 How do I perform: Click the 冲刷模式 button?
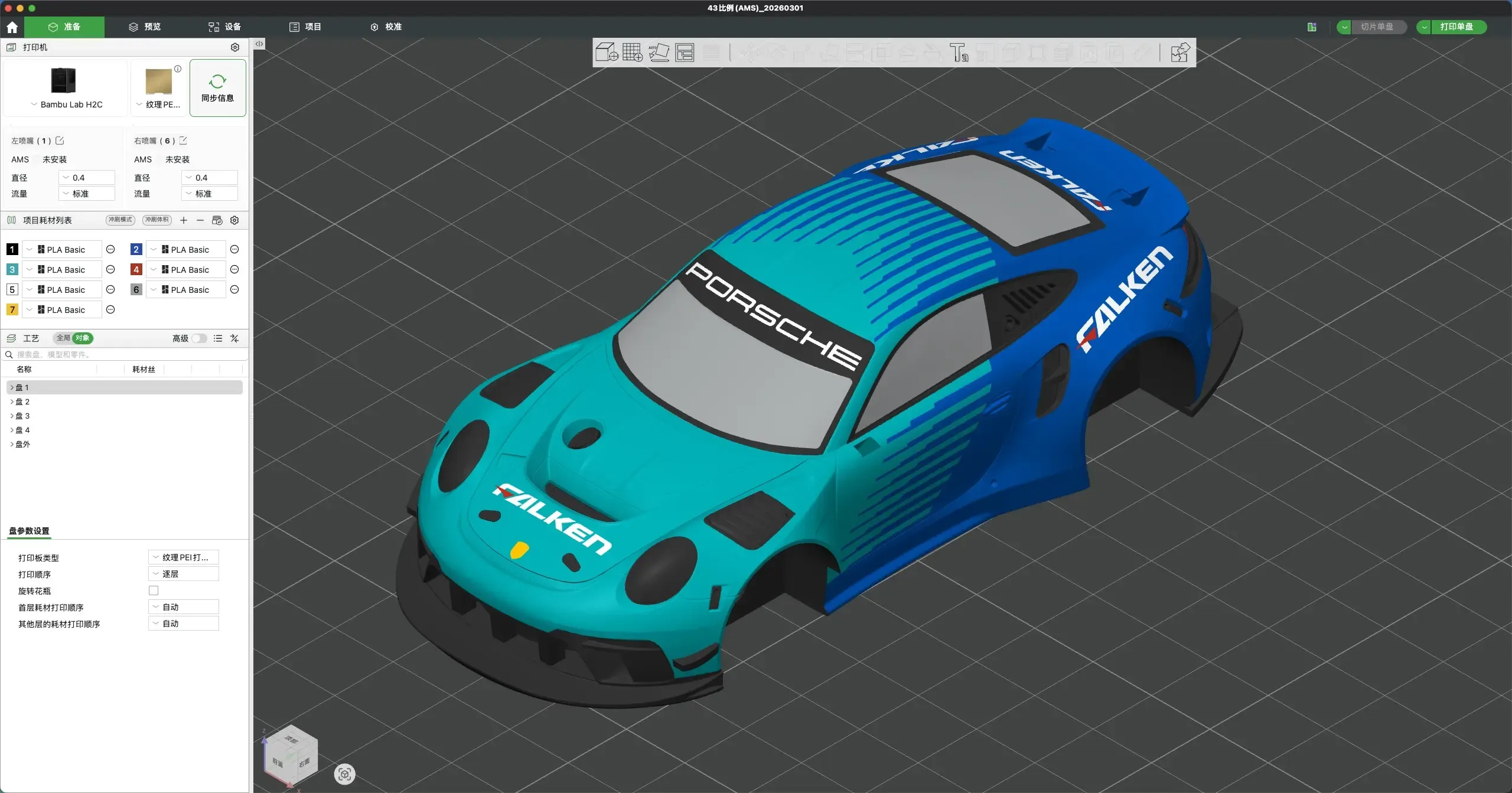(x=120, y=220)
